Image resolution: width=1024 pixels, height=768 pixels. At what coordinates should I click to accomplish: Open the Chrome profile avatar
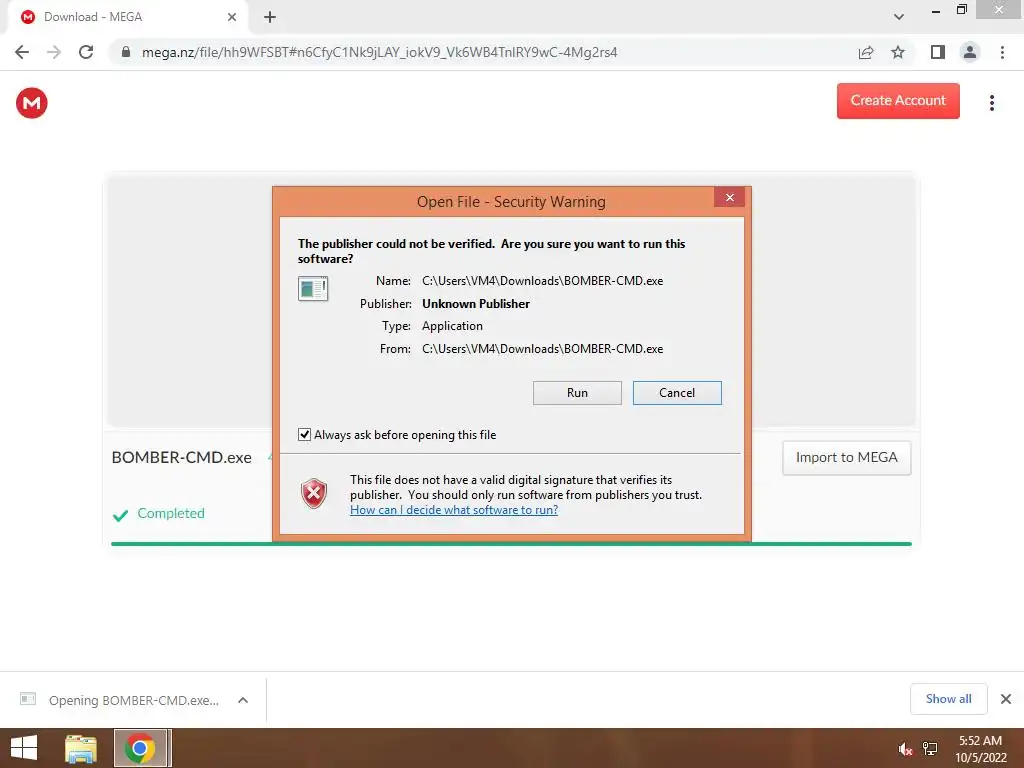pos(970,52)
